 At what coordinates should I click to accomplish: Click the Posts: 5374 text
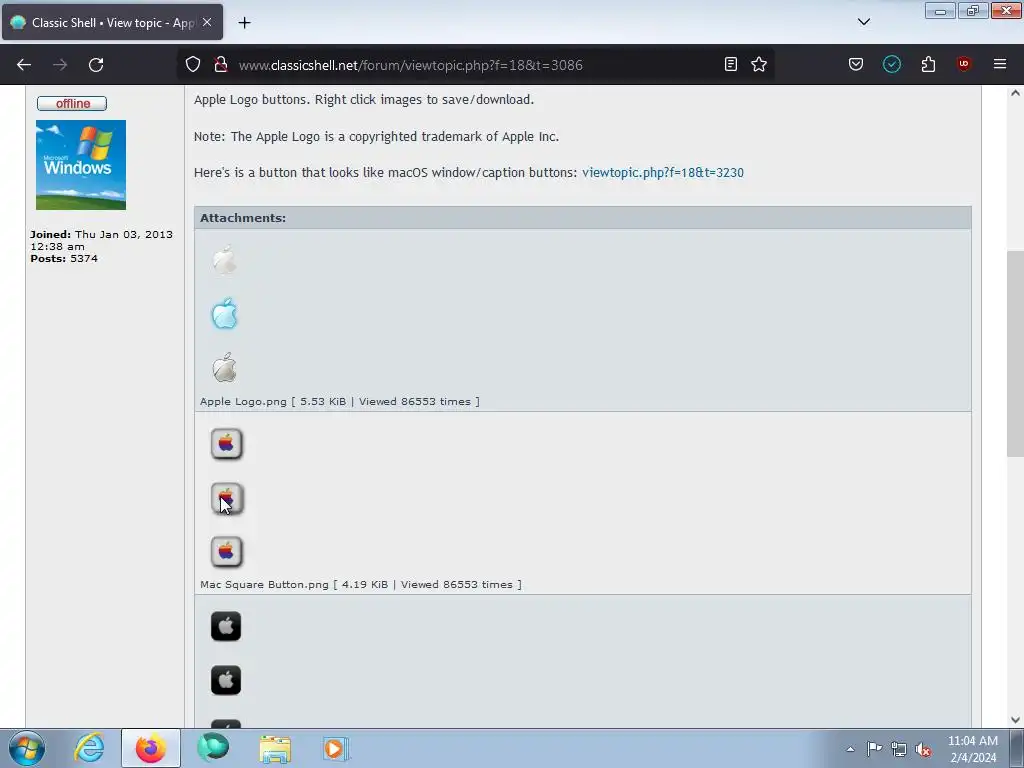(x=64, y=259)
